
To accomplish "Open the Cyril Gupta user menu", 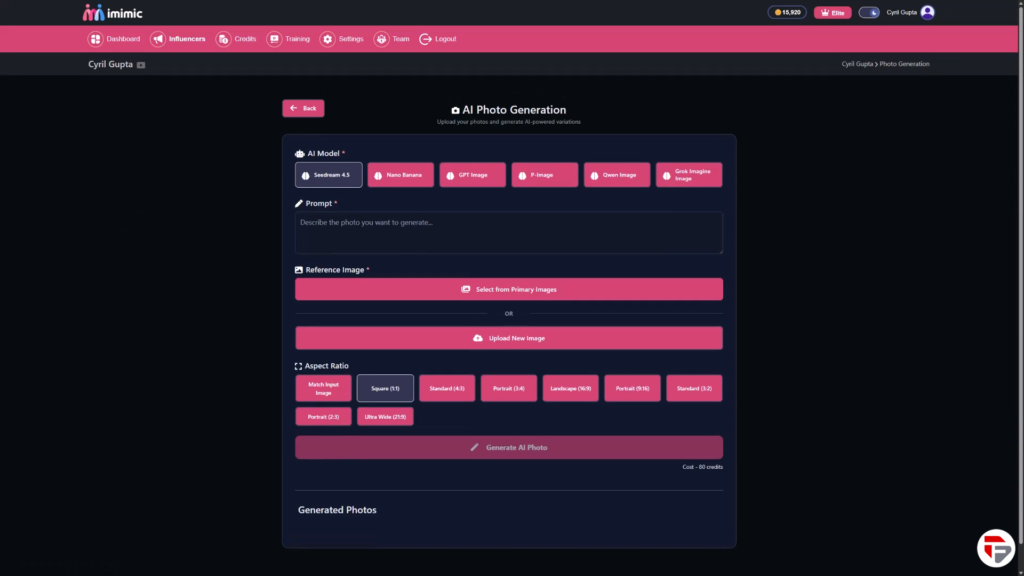I will click(901, 12).
